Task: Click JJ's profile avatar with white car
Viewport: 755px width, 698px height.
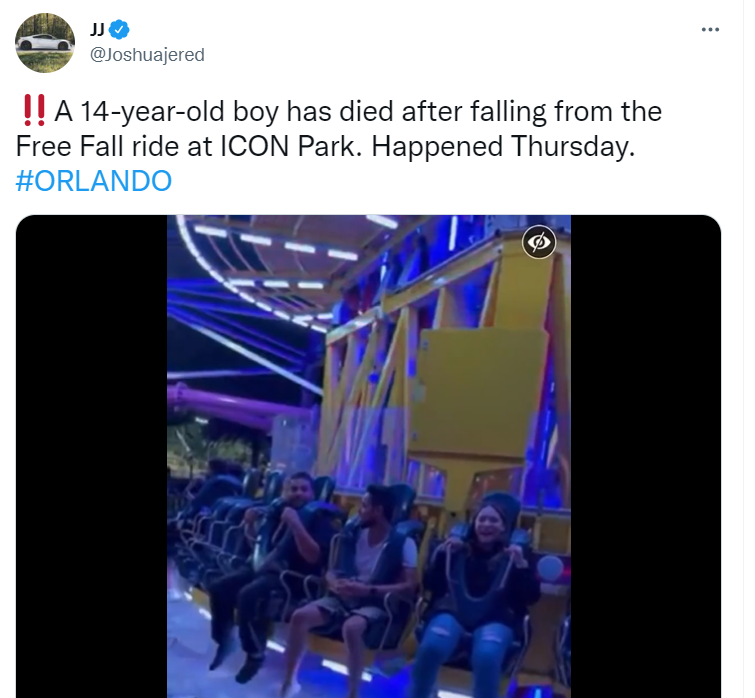Action: click(x=45, y=43)
